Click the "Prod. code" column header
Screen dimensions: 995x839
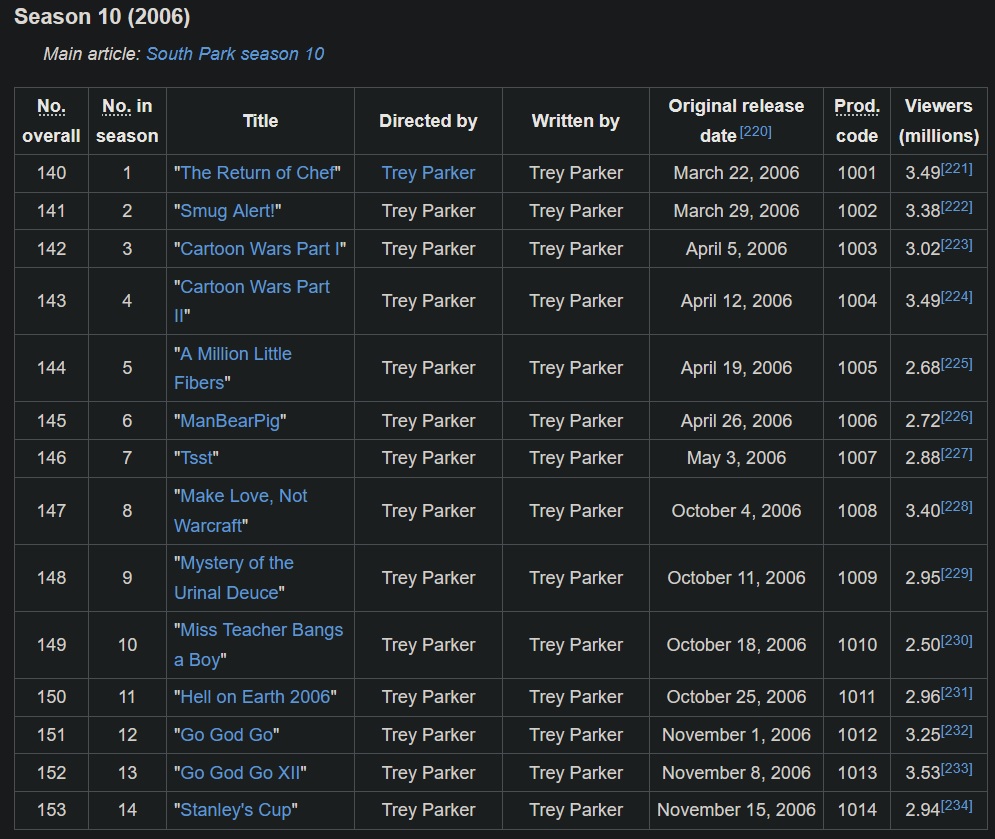coord(857,121)
